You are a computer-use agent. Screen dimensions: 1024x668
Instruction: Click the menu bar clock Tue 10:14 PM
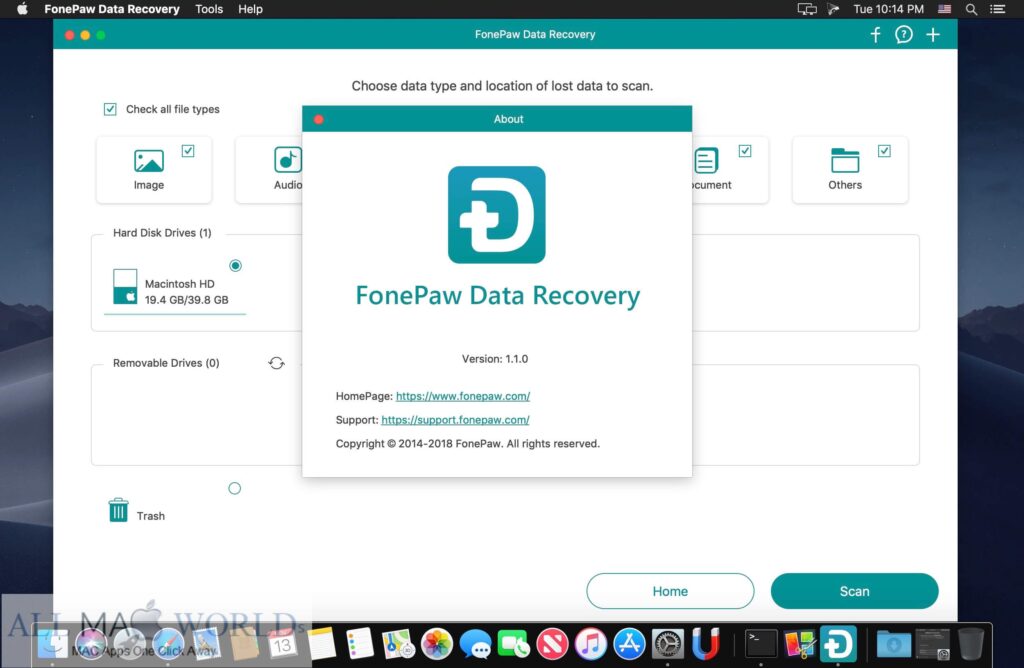888,9
